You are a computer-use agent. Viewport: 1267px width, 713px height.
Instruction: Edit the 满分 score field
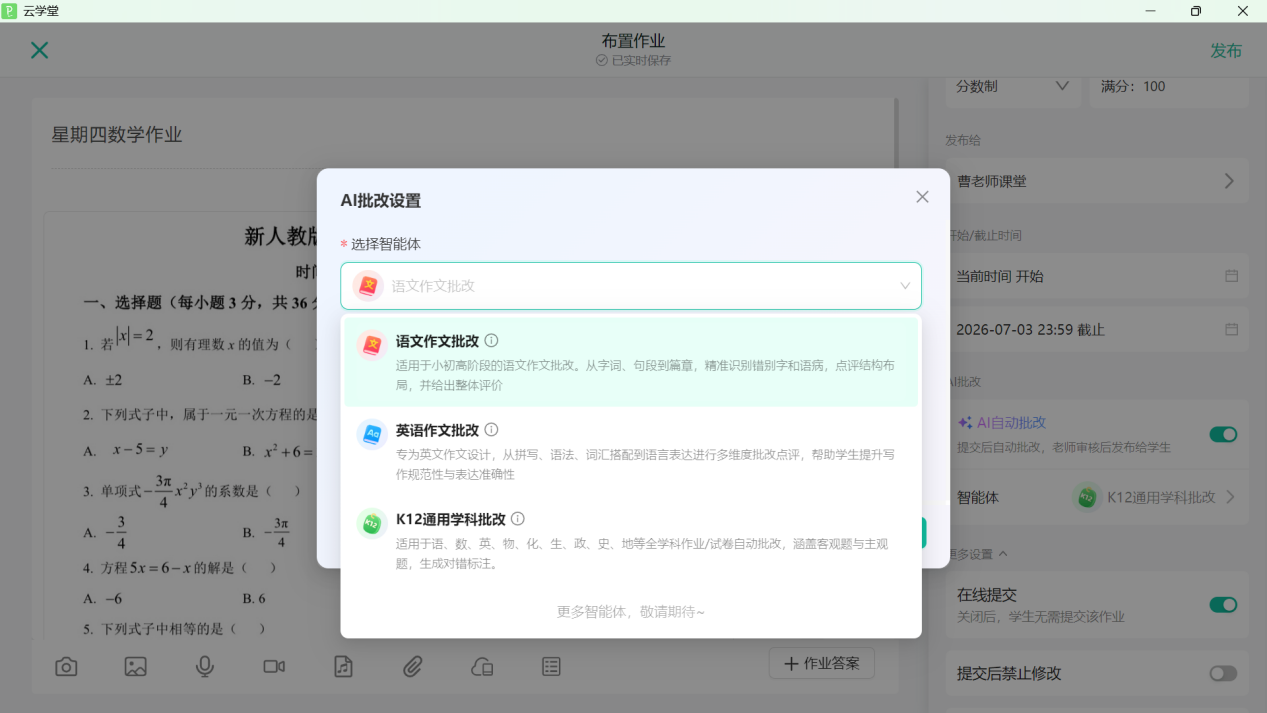[1169, 87]
